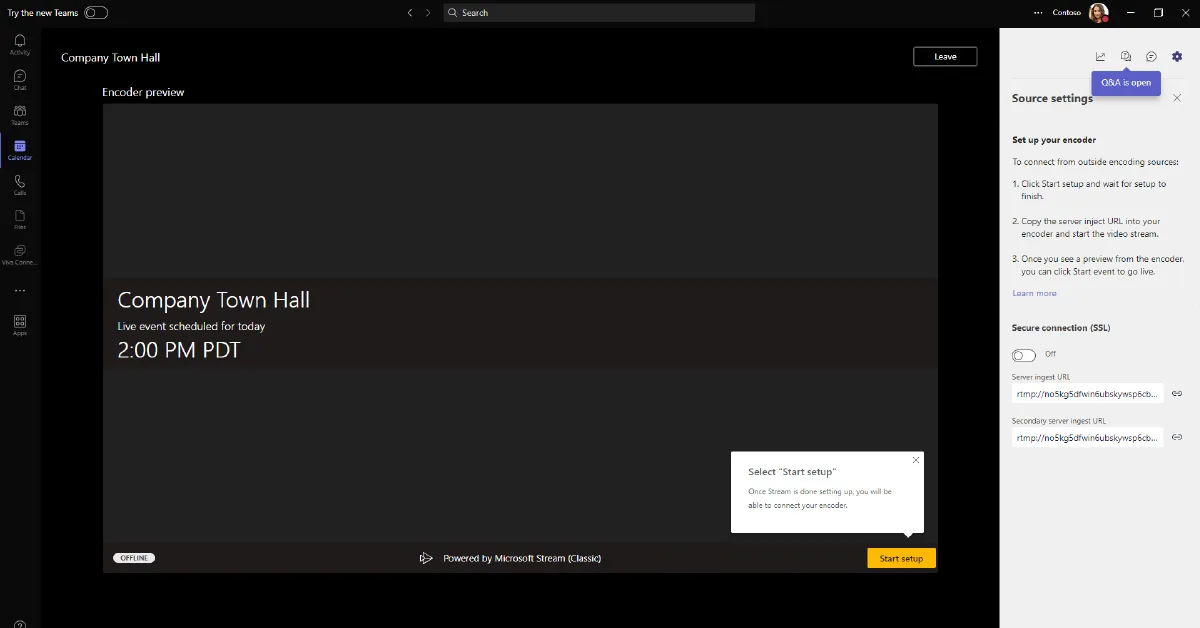Click the Company Town Hall page title
This screenshot has height=628, width=1200.
pyautogui.click(x=110, y=57)
